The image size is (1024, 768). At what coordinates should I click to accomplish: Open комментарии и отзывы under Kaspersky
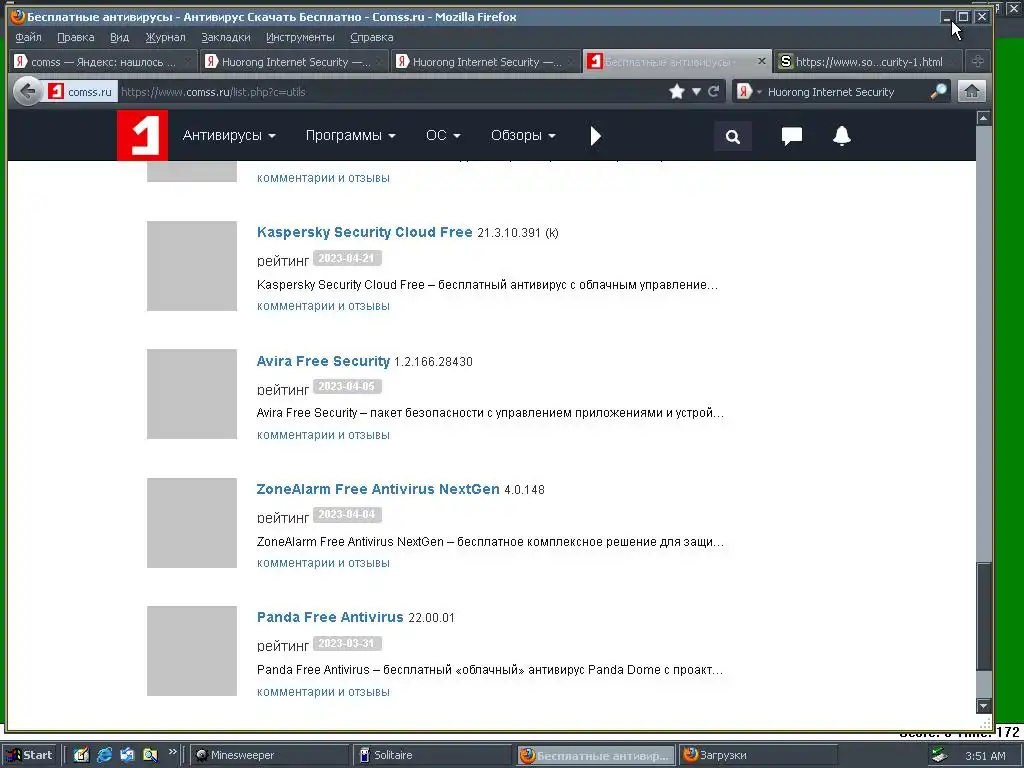pyautogui.click(x=323, y=306)
